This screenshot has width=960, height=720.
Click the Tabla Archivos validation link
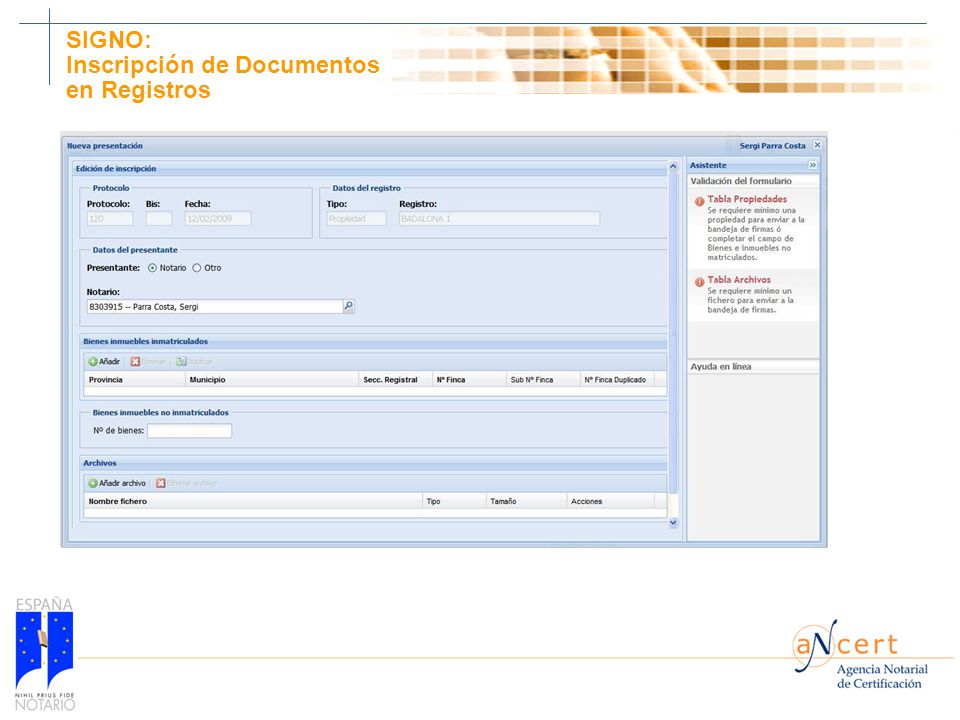pyautogui.click(x=739, y=280)
